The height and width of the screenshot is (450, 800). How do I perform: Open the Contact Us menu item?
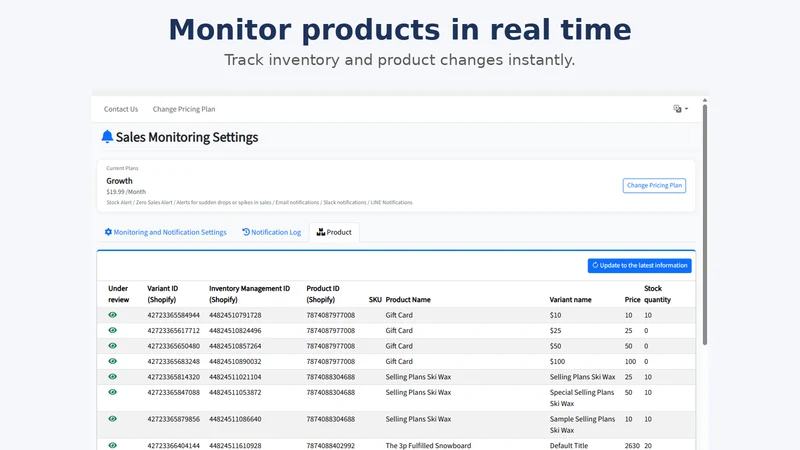[121, 109]
